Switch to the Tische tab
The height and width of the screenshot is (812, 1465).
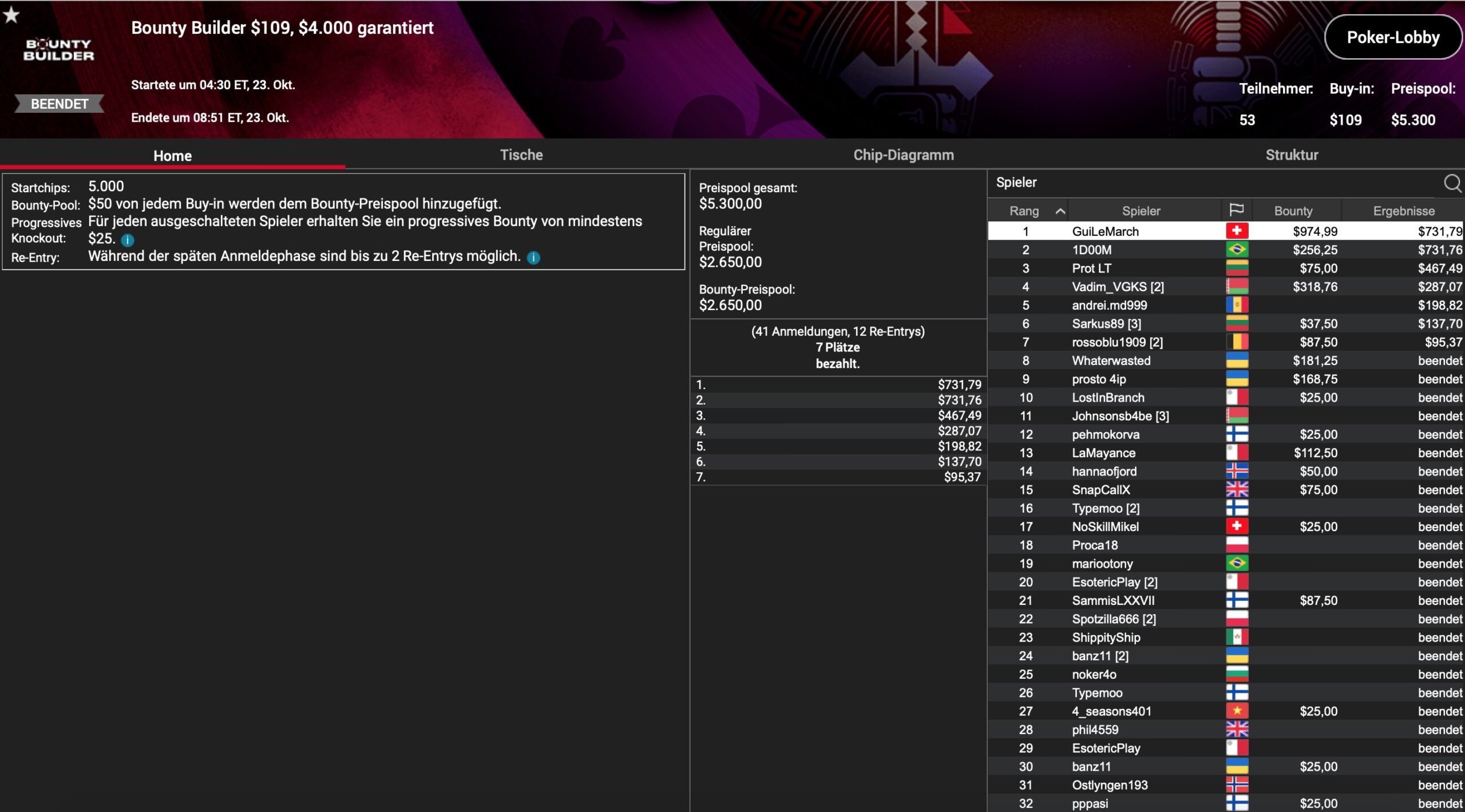521,155
